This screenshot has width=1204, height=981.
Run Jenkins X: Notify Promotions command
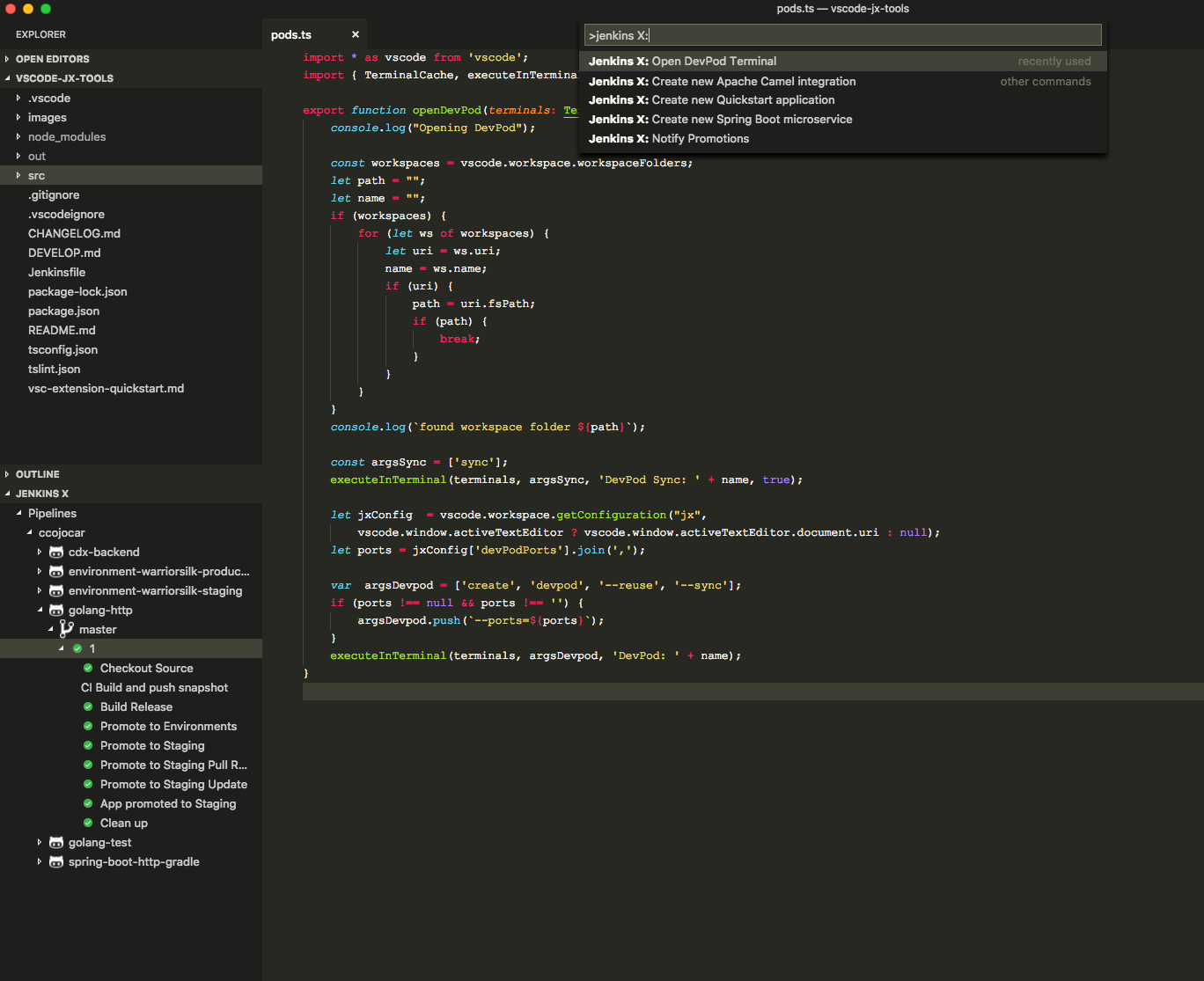pyautogui.click(x=843, y=139)
